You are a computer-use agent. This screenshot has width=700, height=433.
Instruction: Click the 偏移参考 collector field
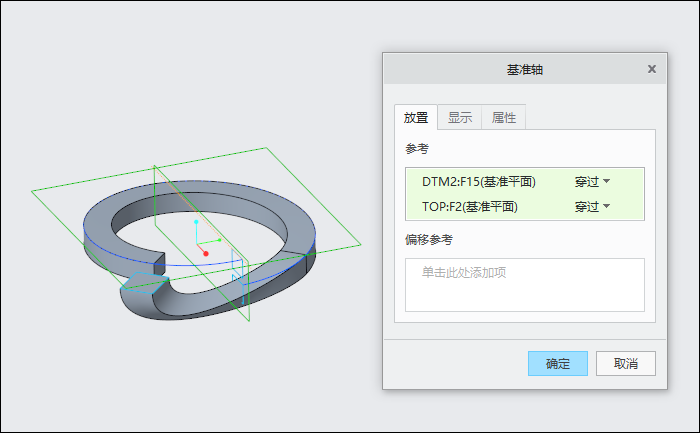click(x=525, y=285)
